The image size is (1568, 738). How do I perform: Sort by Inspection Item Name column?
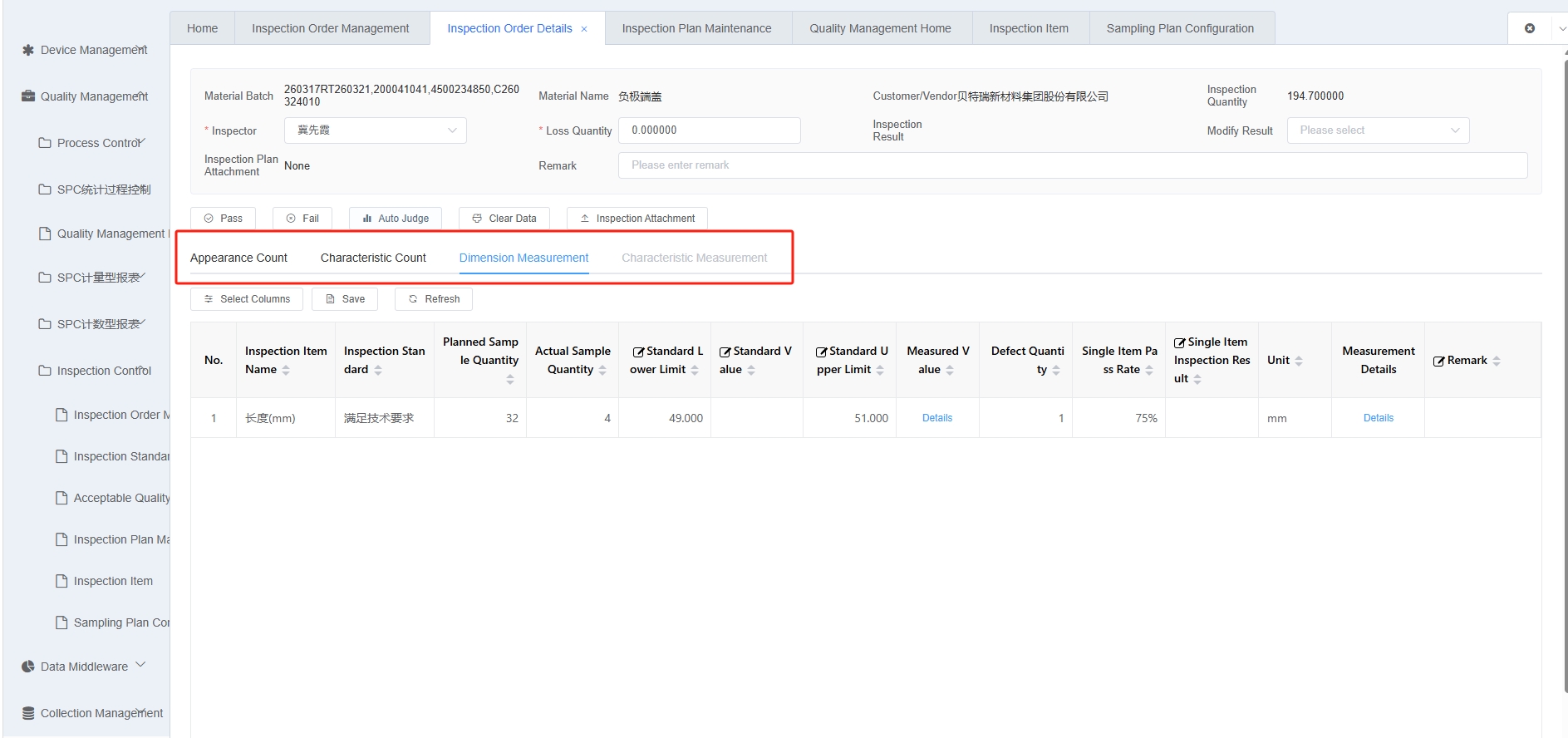point(286,370)
